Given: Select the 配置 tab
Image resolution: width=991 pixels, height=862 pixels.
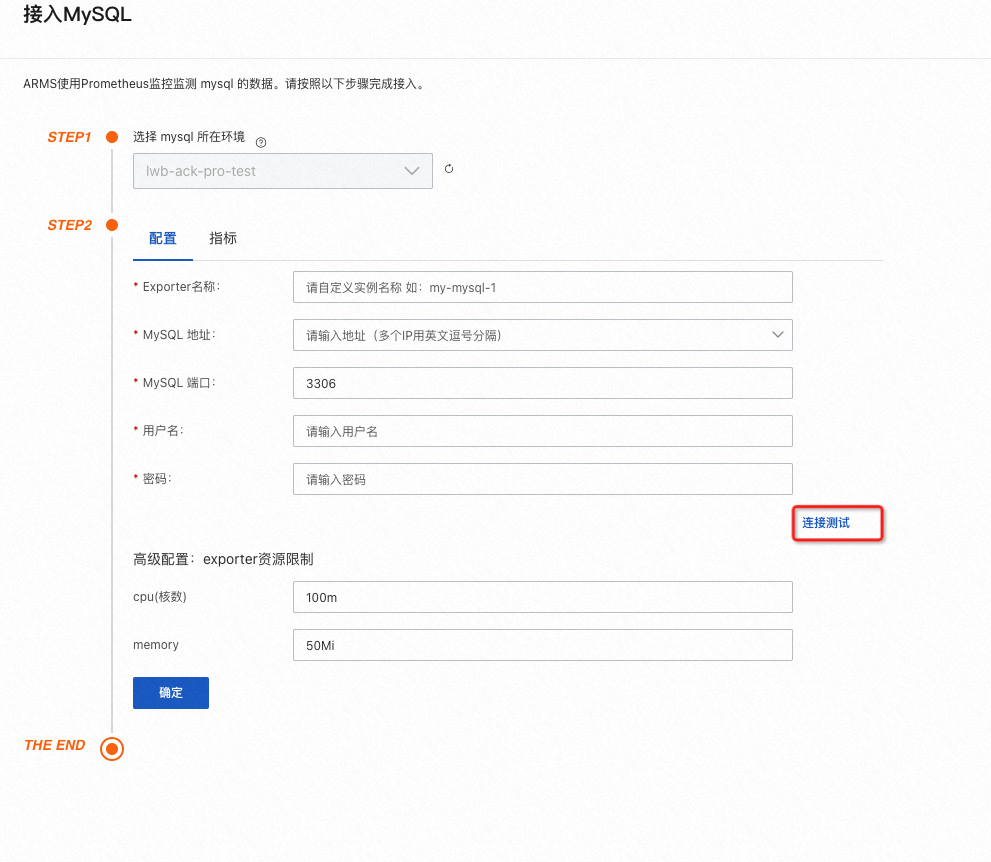Looking at the screenshot, I should [162, 238].
